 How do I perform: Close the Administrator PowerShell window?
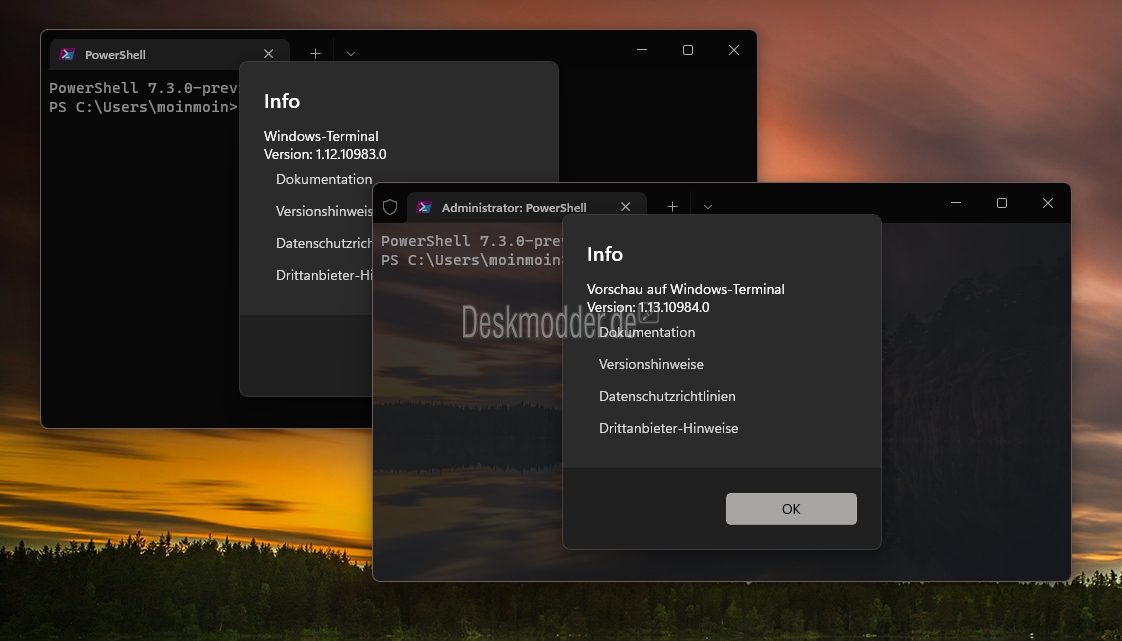click(1048, 203)
